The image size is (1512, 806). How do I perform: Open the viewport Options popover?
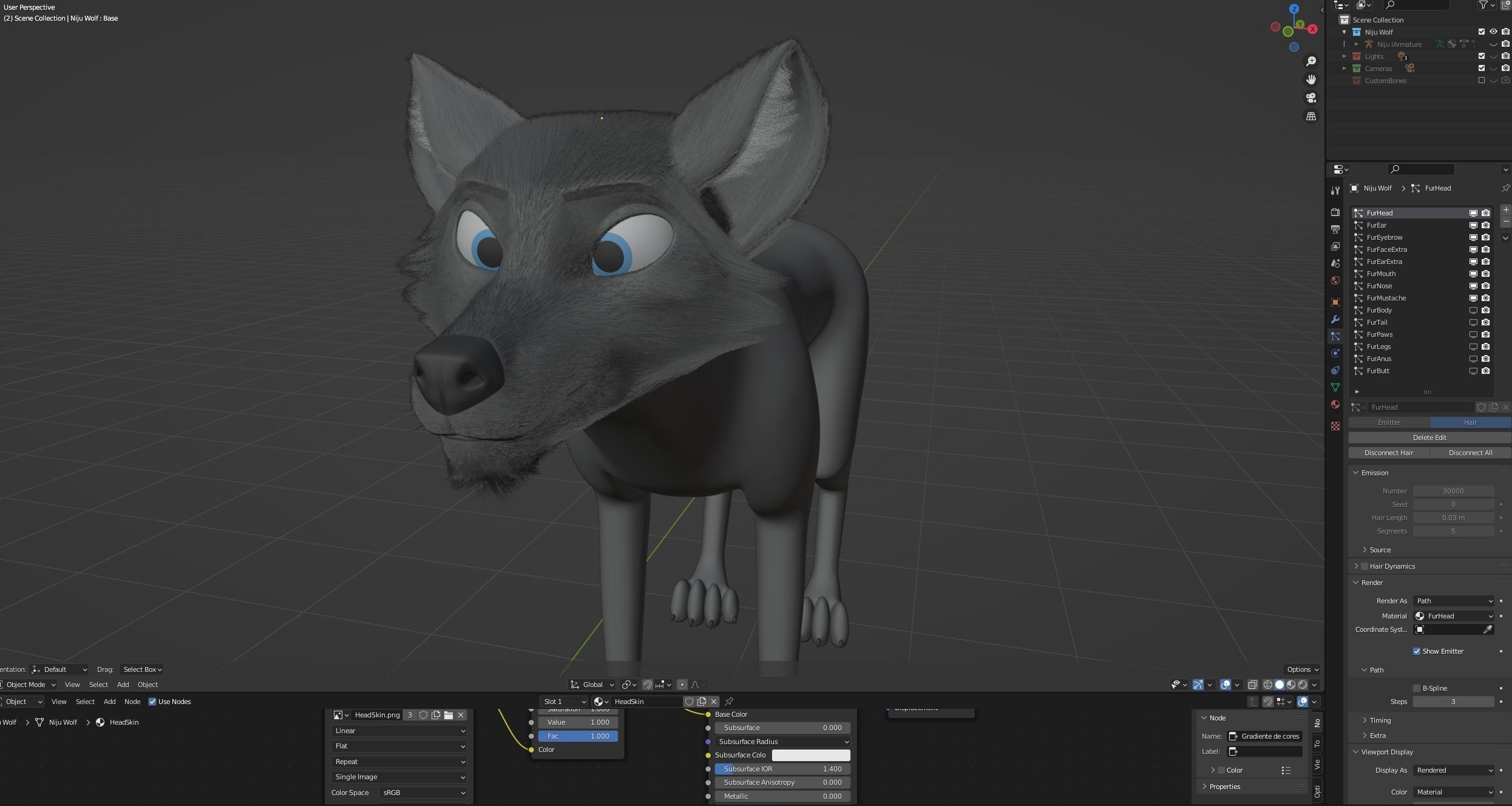click(x=1302, y=669)
